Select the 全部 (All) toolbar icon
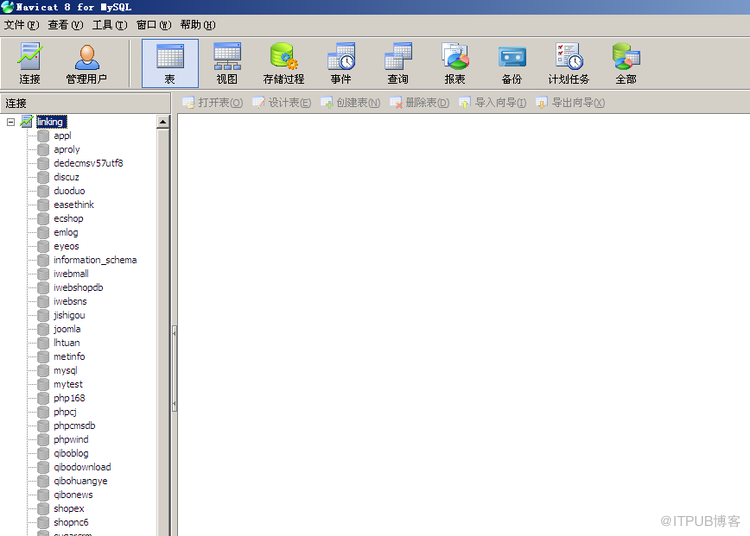The height and width of the screenshot is (536, 750). point(626,63)
